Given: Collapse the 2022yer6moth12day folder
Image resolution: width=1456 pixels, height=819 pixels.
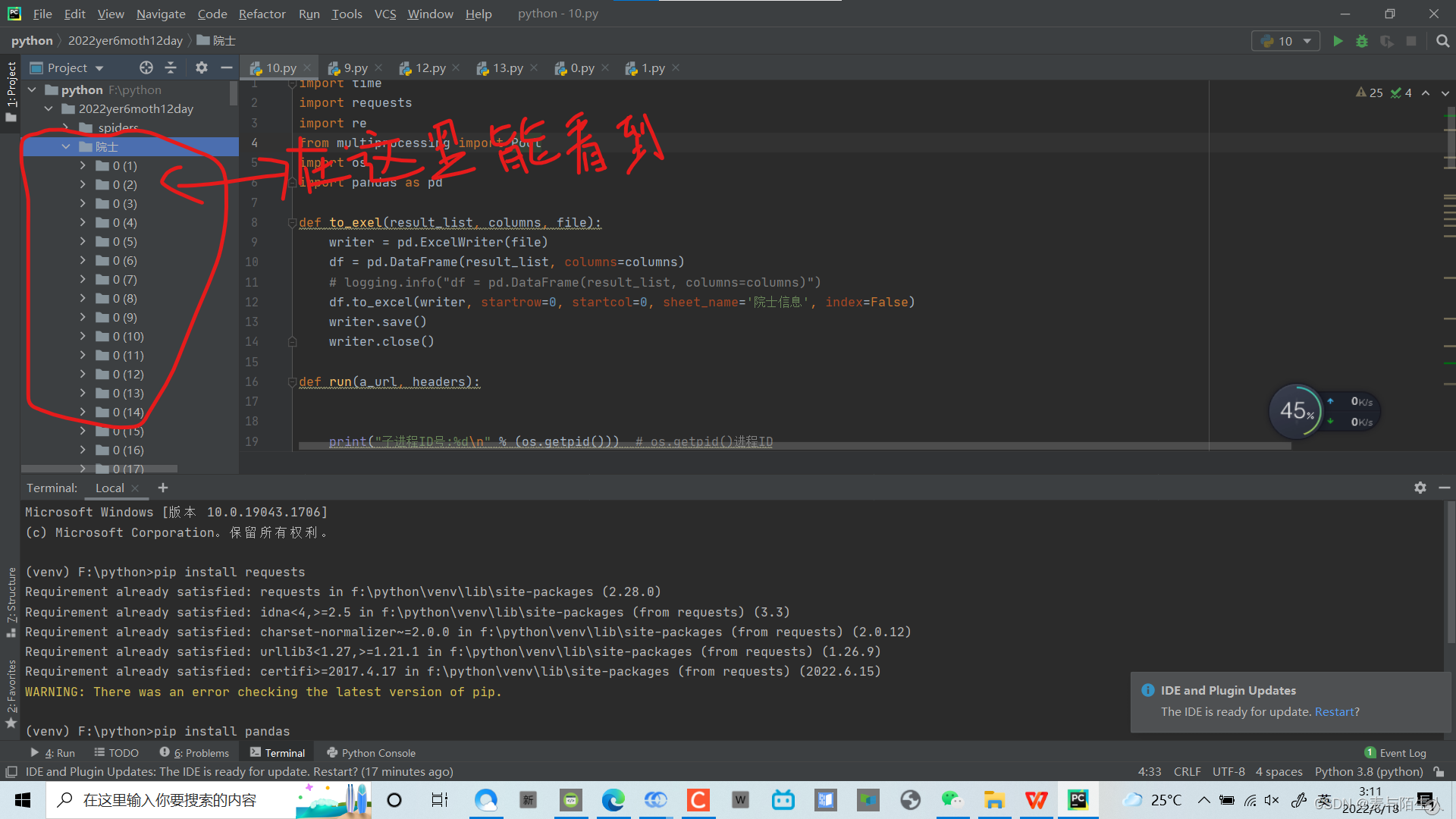Looking at the screenshot, I should point(49,108).
